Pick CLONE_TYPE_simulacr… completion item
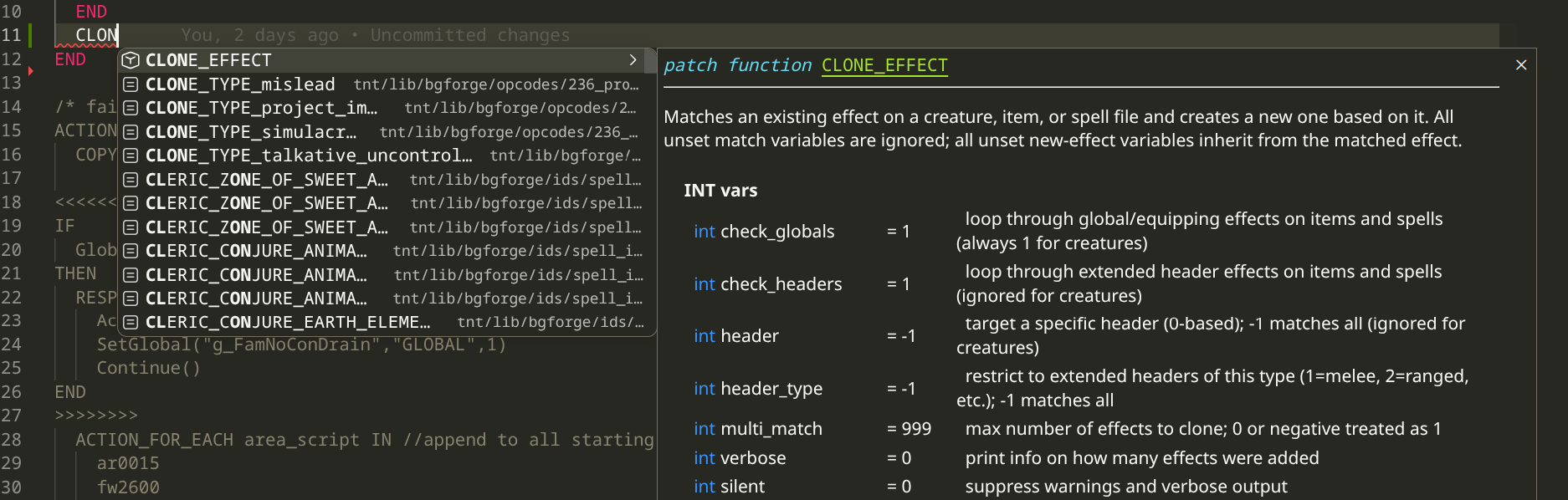 tap(387, 132)
